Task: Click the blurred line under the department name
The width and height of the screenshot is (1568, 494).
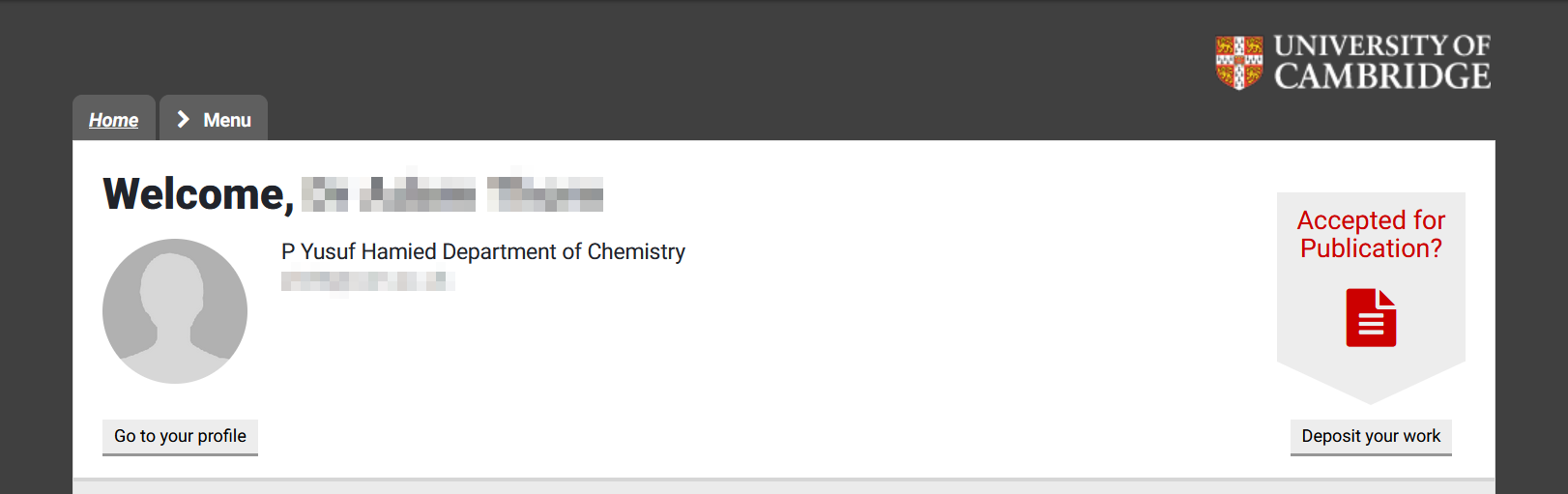Action: pyautogui.click(x=367, y=281)
